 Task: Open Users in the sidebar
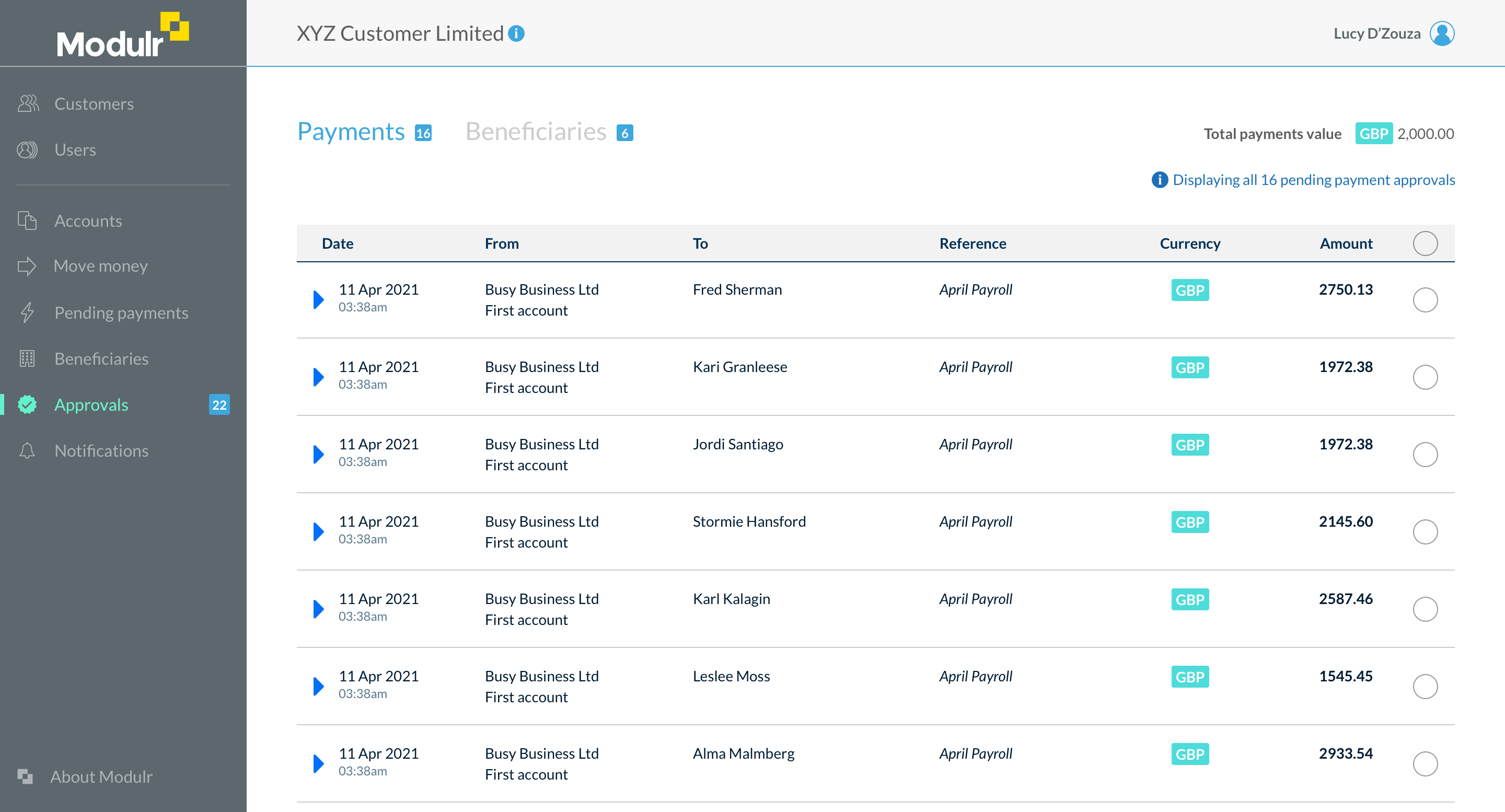(x=75, y=150)
